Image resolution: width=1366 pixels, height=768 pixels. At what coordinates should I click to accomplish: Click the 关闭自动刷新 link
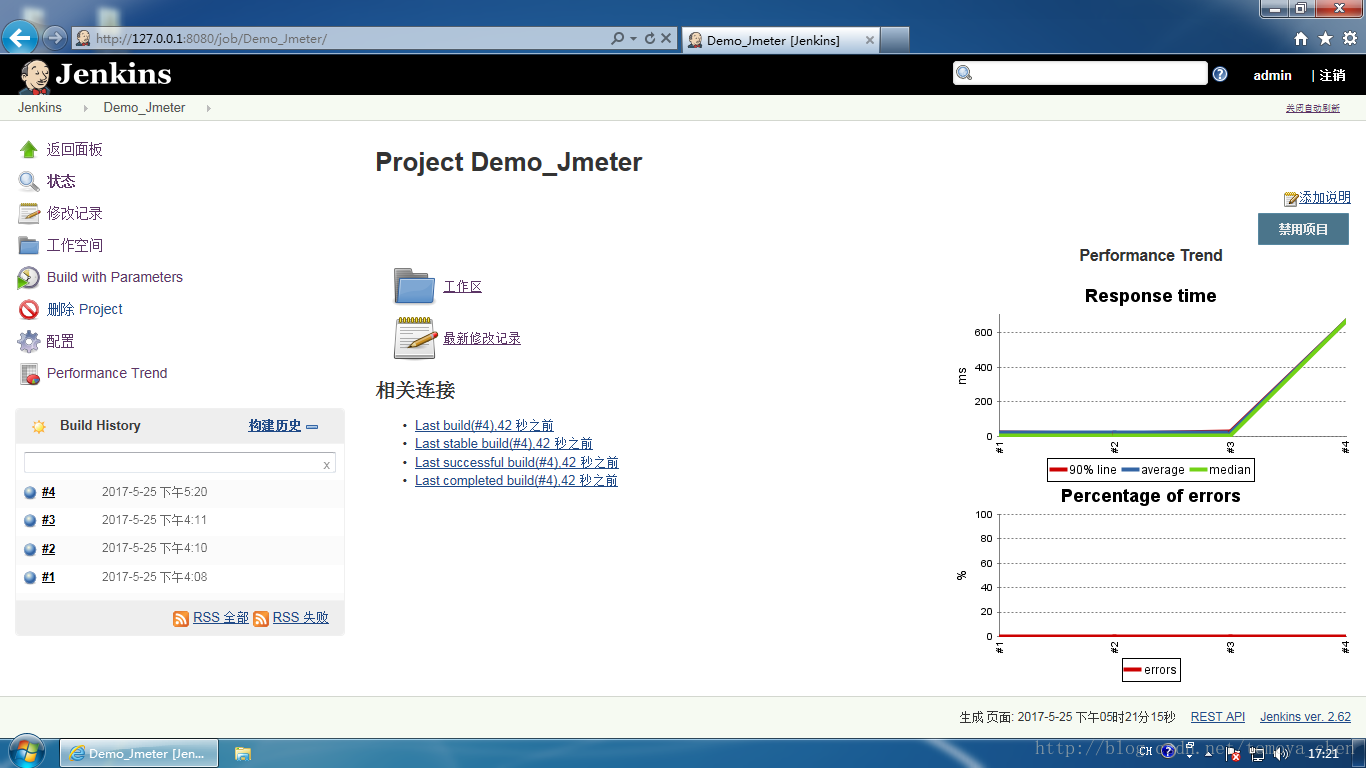tap(1313, 108)
